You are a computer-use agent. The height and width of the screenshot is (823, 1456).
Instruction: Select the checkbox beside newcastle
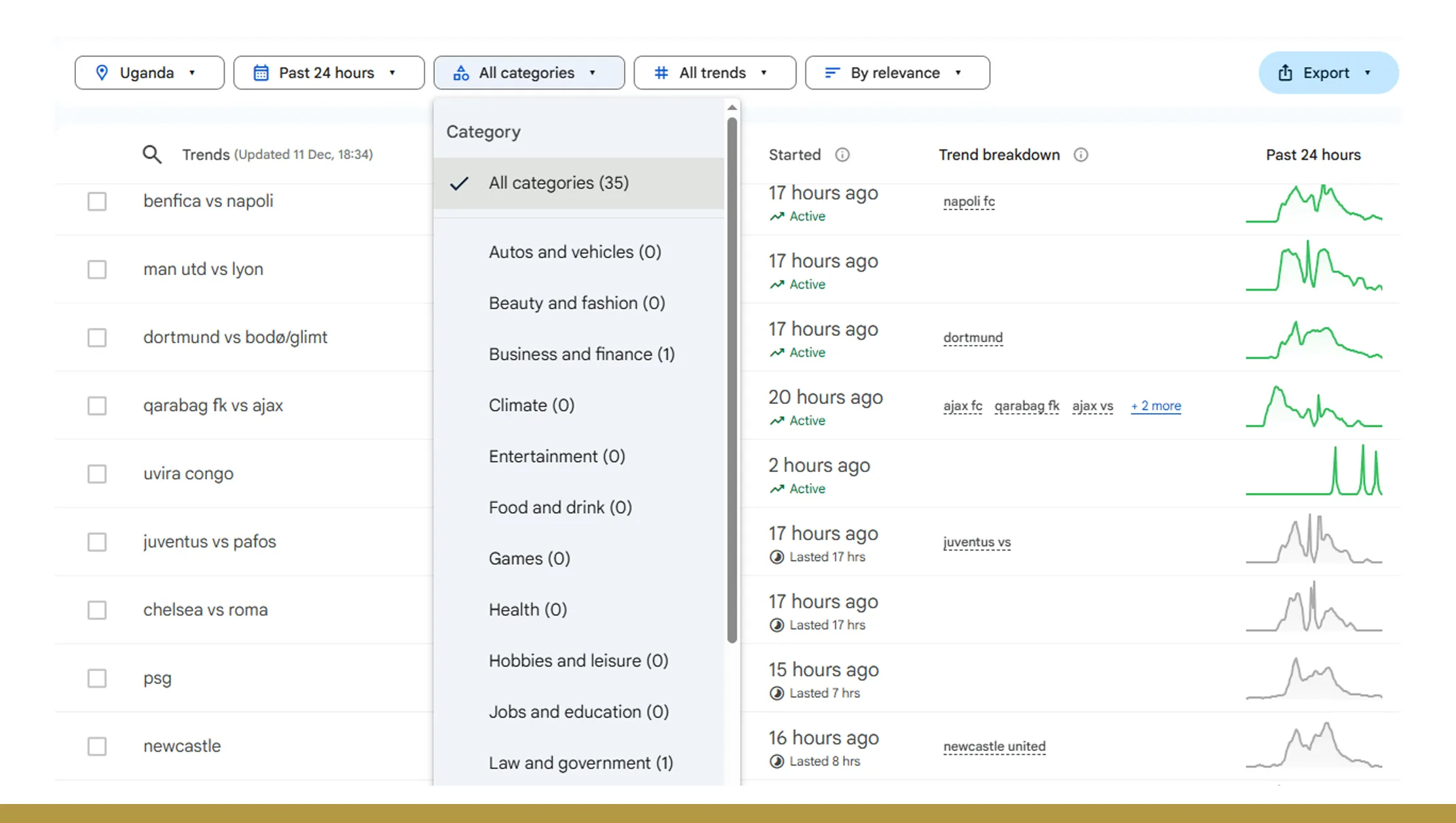tap(97, 746)
